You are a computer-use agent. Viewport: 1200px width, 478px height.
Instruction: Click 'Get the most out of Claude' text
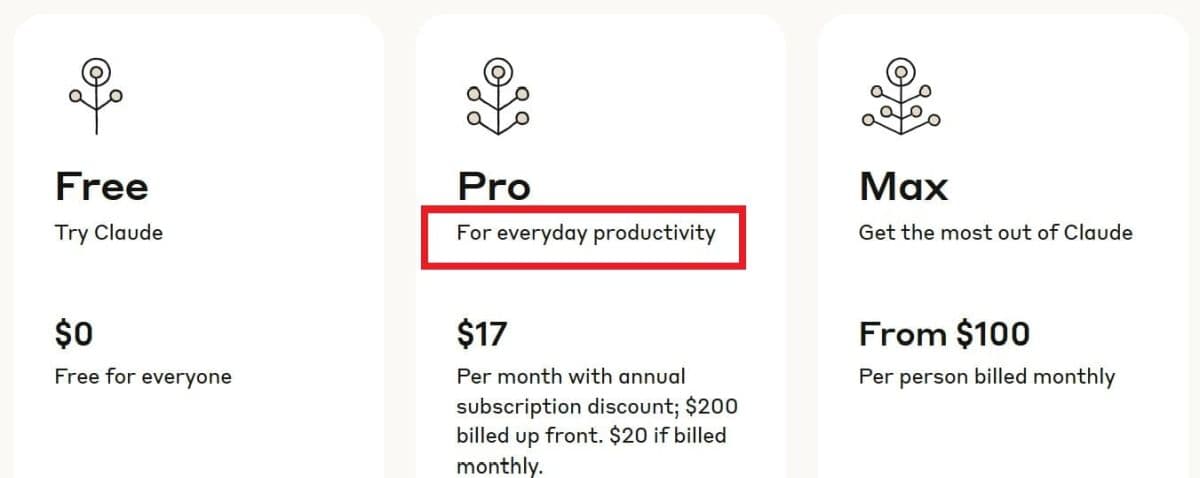995,233
